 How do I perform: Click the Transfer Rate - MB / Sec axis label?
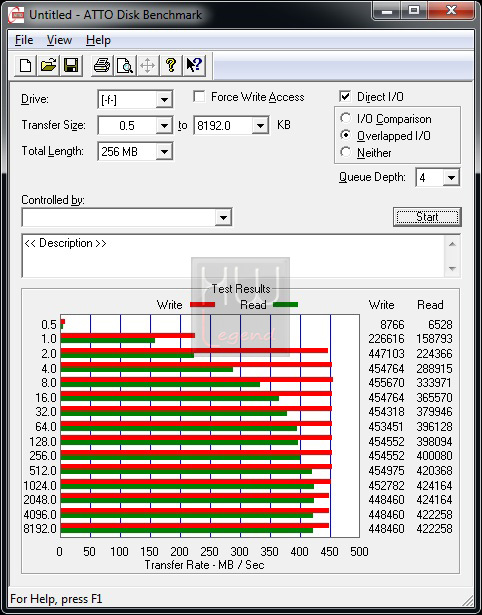click(x=204, y=565)
